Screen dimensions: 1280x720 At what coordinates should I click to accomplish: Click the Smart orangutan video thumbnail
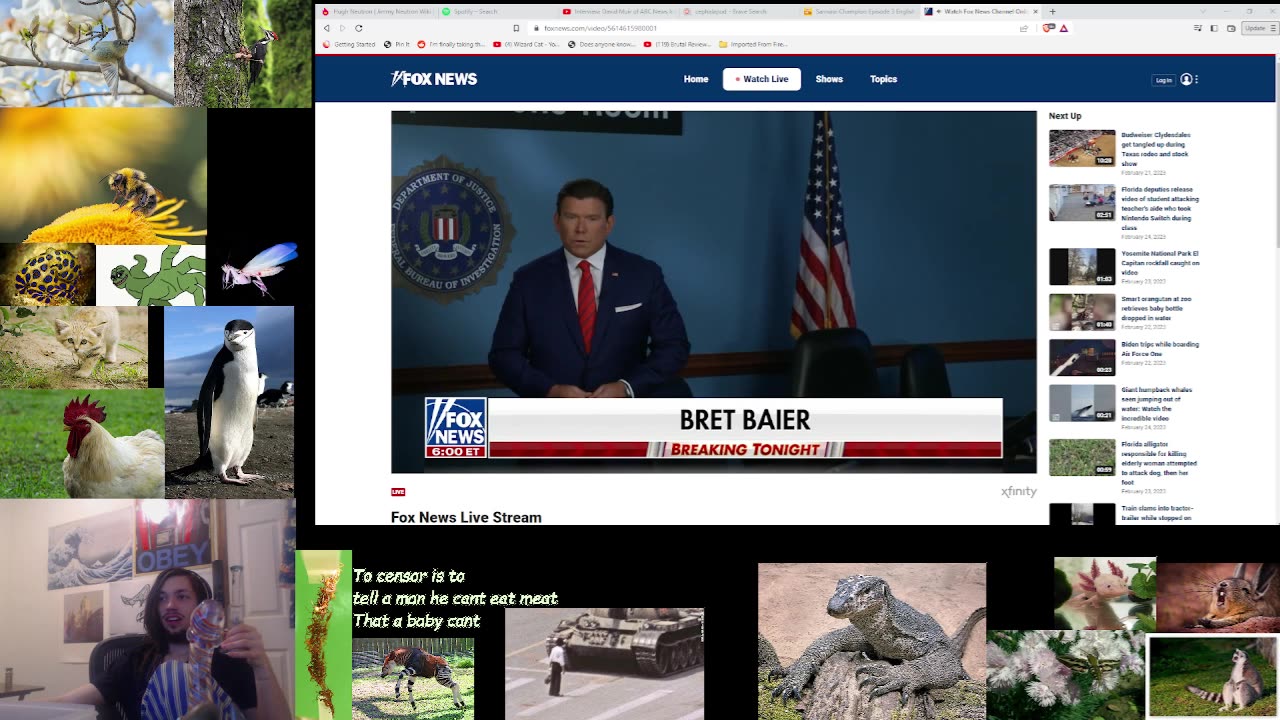click(x=1082, y=312)
